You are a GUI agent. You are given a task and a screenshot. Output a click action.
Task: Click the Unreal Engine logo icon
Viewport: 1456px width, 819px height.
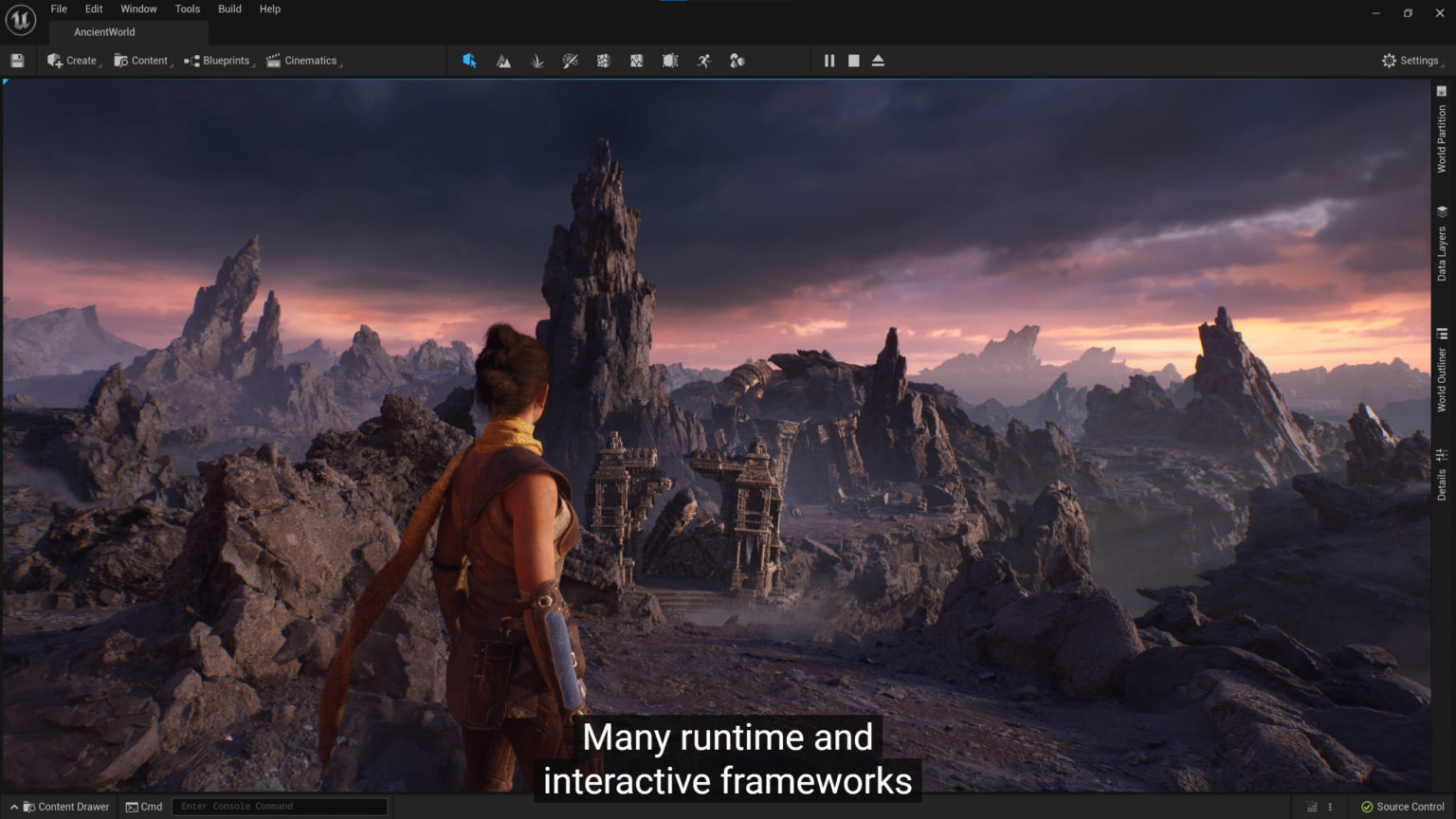[20, 20]
